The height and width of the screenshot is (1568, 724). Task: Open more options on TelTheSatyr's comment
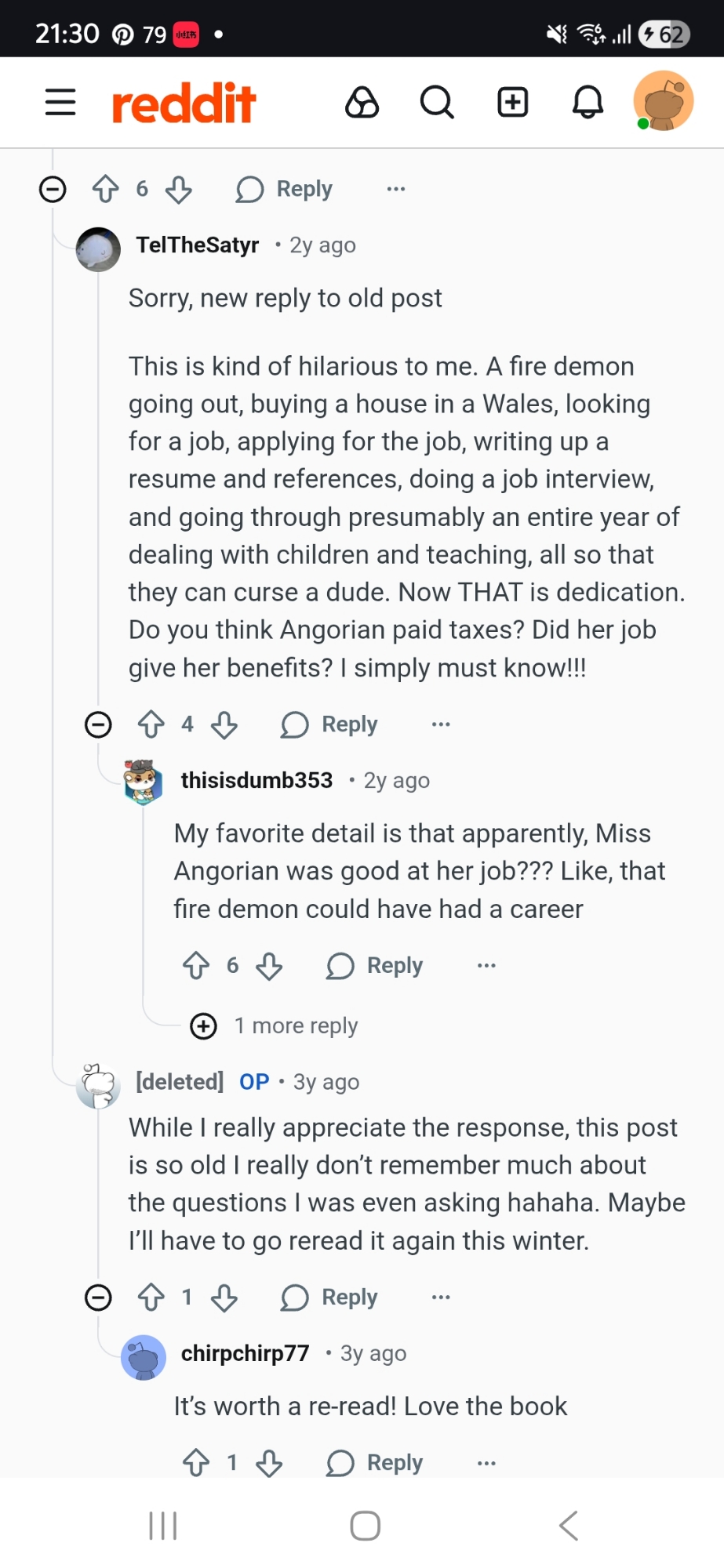(x=441, y=724)
